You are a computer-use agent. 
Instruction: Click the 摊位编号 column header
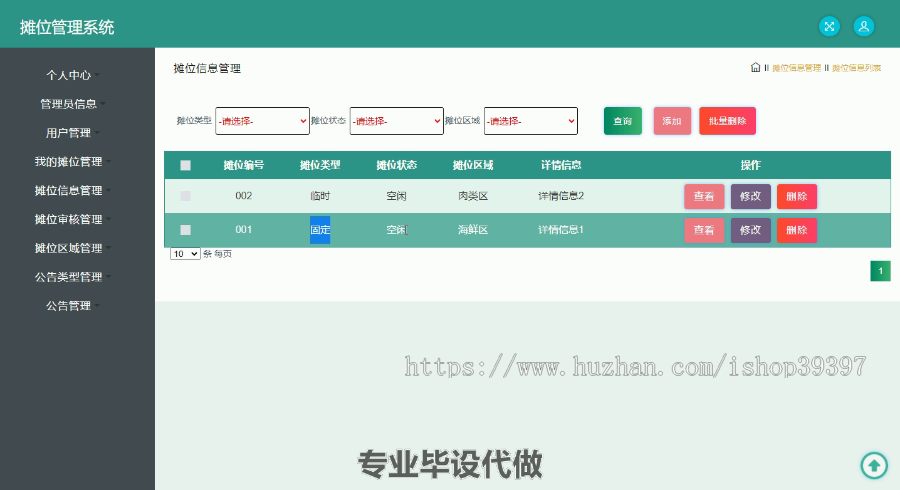pos(244,165)
